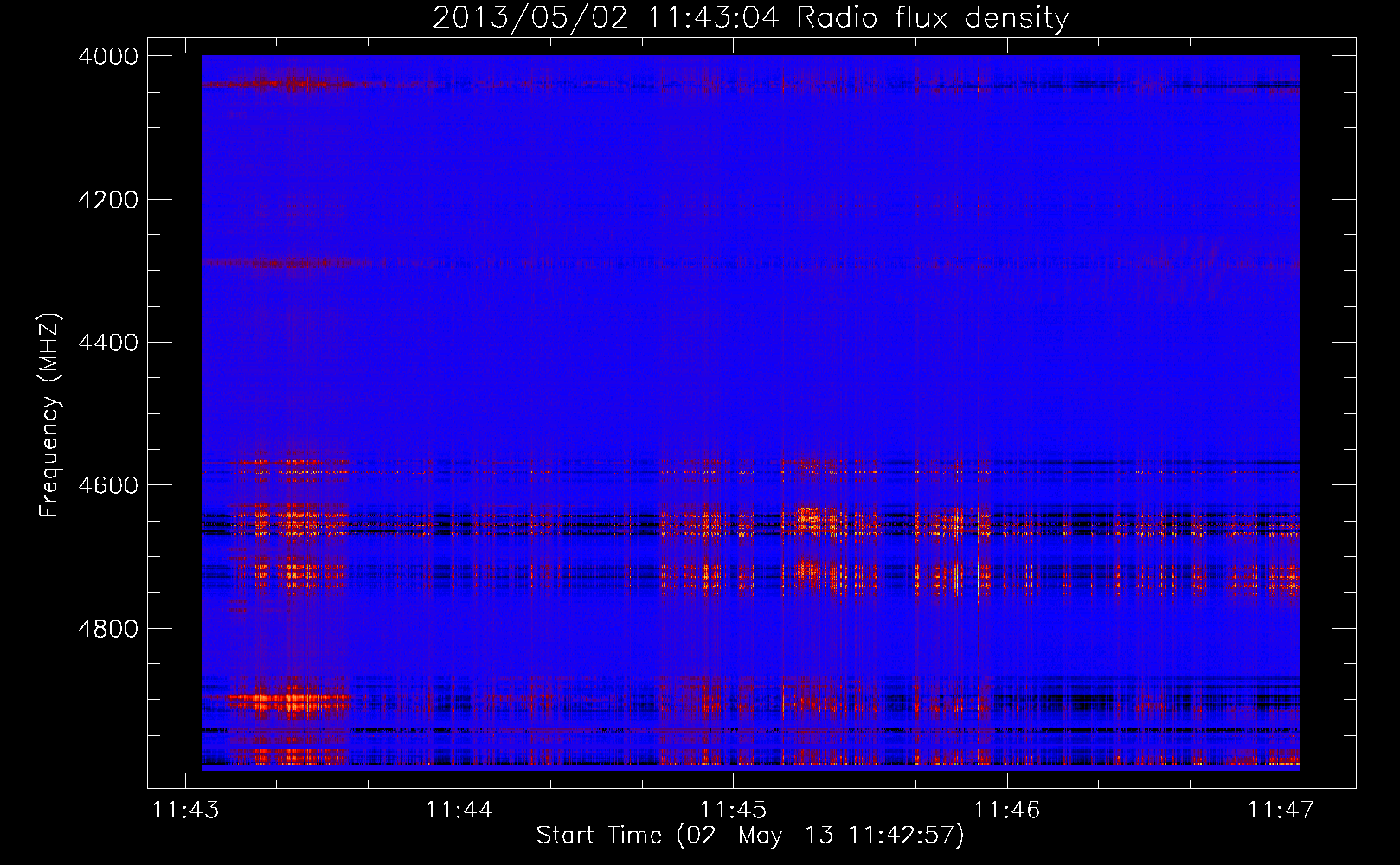The height and width of the screenshot is (865, 1400).
Task: Click the plot title '2013/05/02 11:43:04 Radio flux density'
Action: [x=750, y=17]
